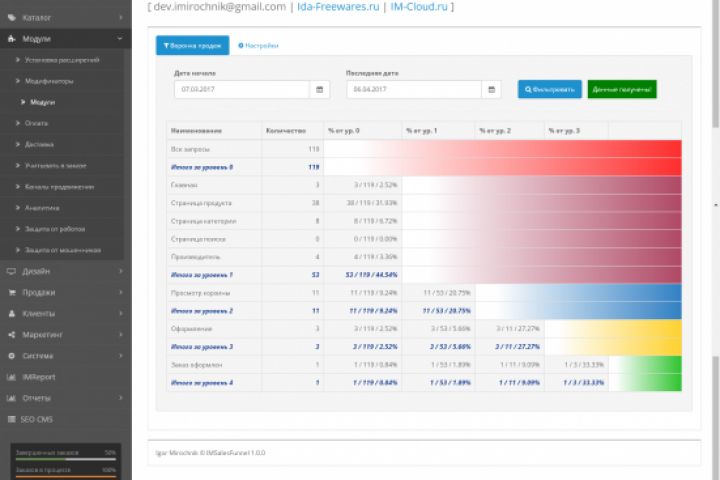This screenshot has width=720, height=480.
Task: Click the SEO CMS list icon
Action: pyautogui.click(x=11, y=419)
